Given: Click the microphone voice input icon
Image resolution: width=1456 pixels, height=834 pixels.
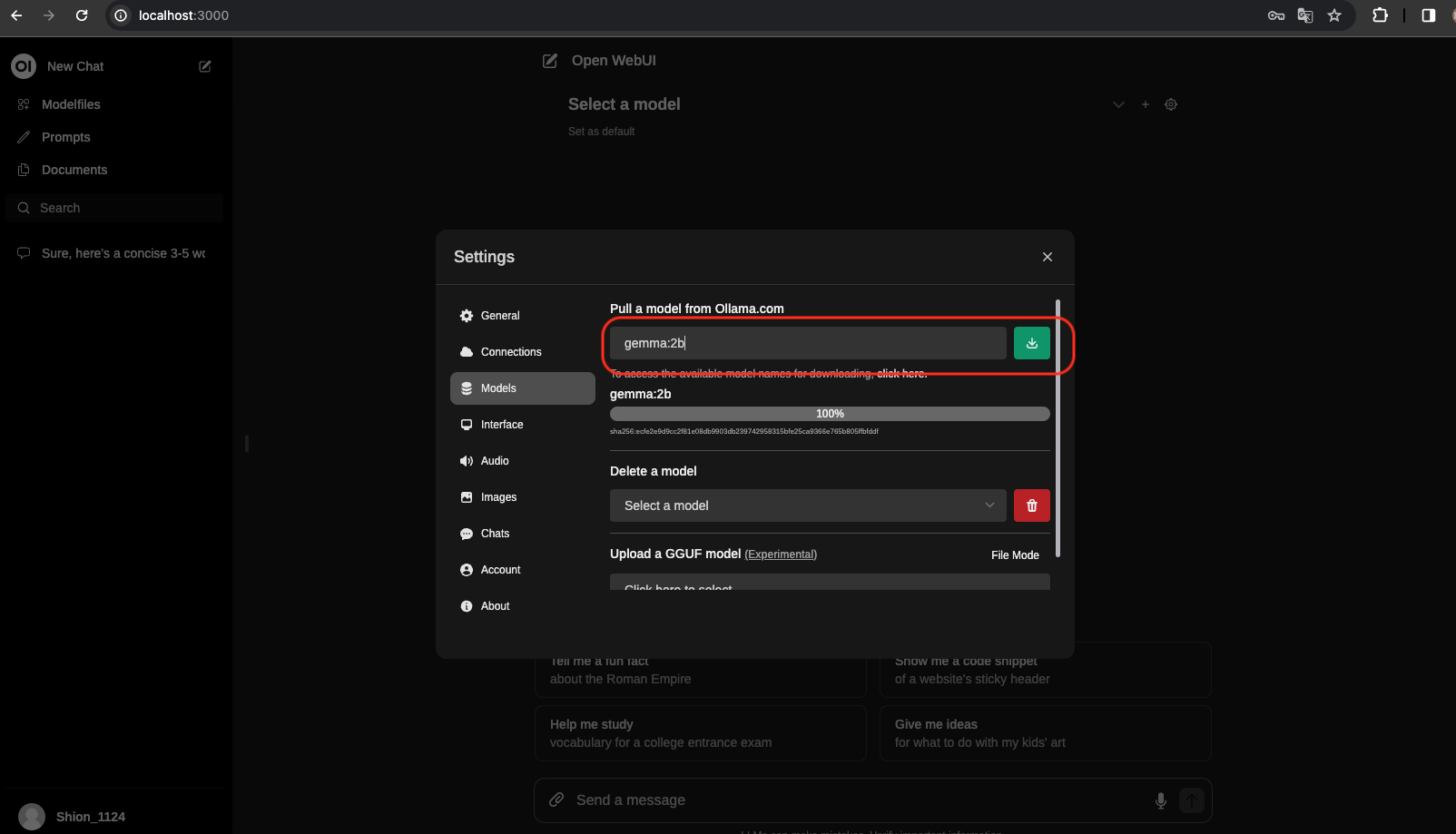Looking at the screenshot, I should click(1160, 800).
